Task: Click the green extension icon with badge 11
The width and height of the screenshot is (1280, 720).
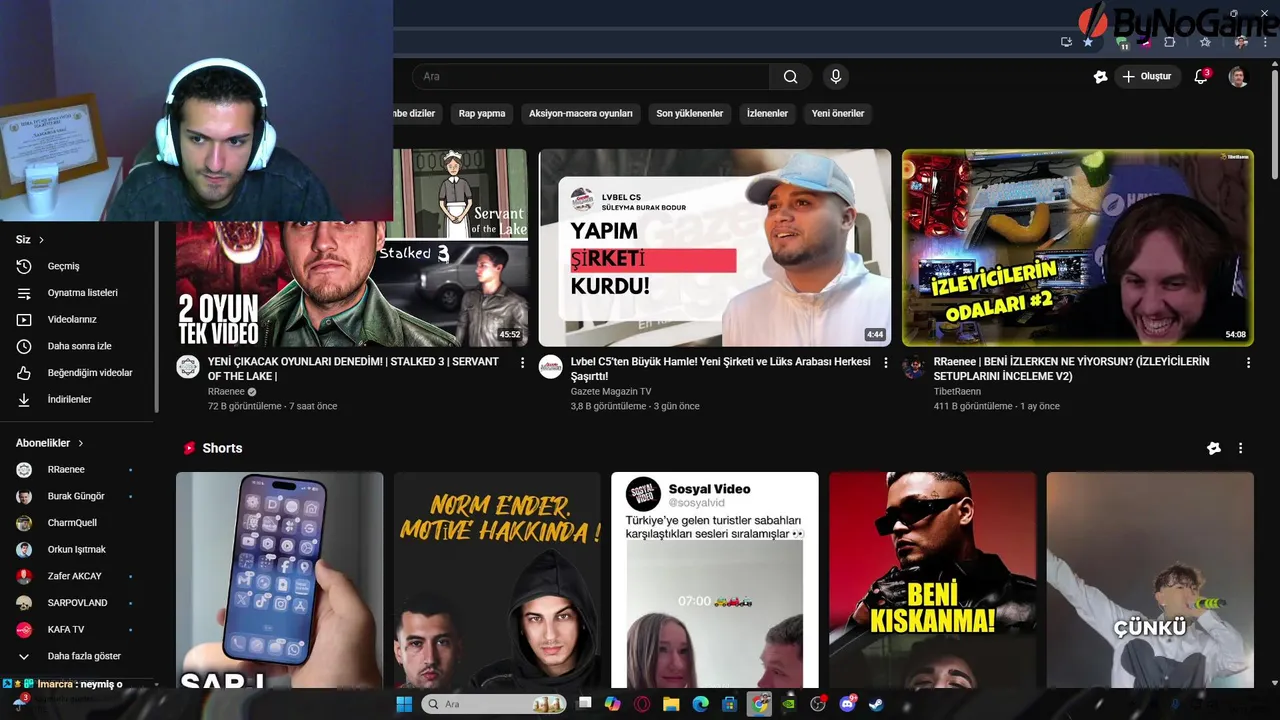Action: (1124, 42)
